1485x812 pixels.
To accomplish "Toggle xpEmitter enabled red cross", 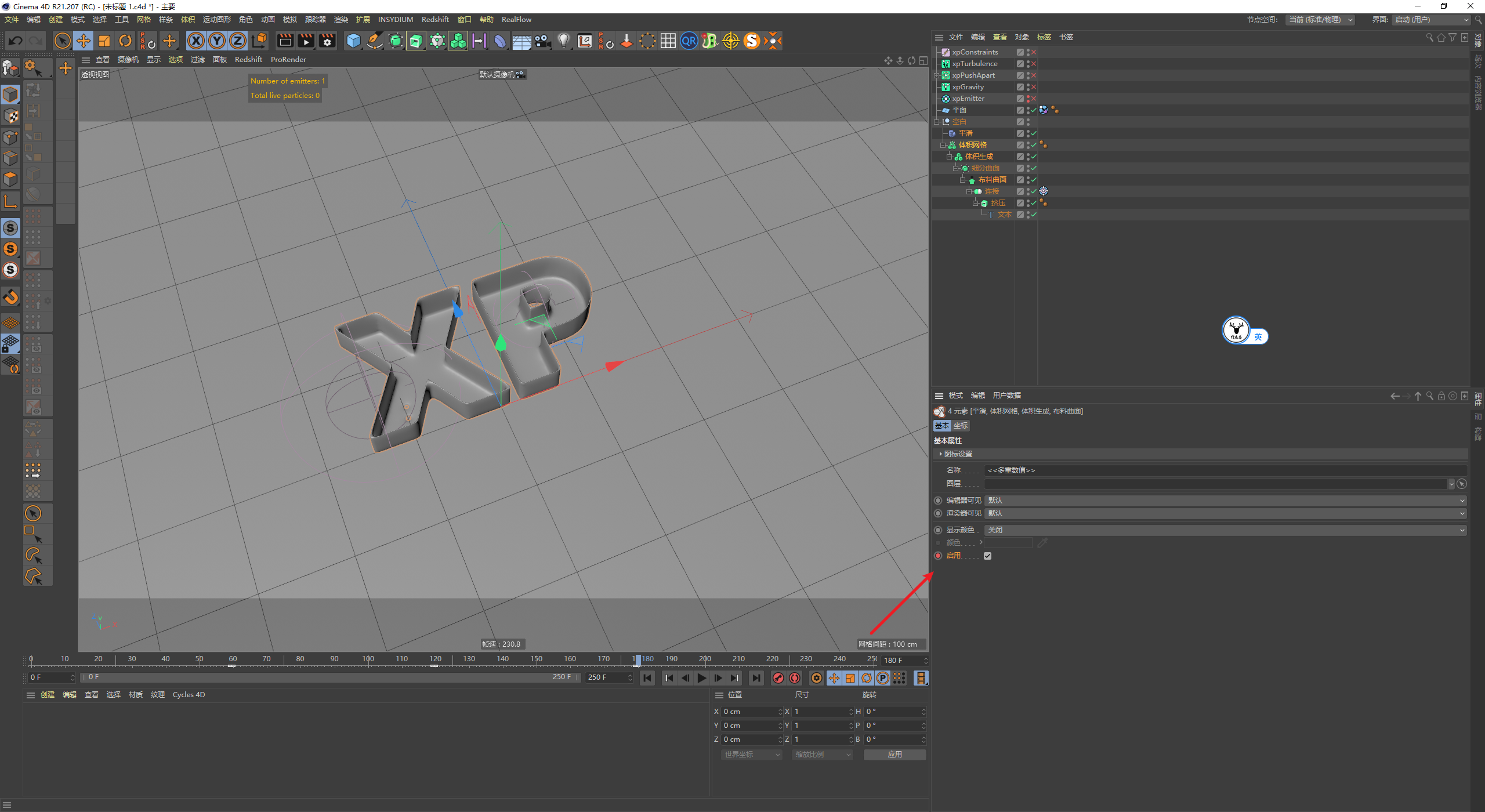I will pyautogui.click(x=1034, y=99).
